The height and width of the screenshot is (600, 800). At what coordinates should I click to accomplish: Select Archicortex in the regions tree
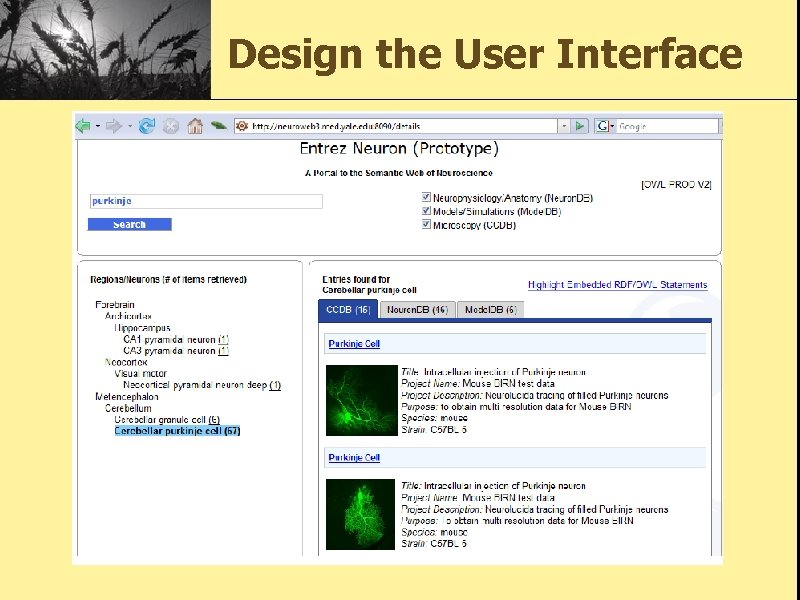click(x=128, y=316)
